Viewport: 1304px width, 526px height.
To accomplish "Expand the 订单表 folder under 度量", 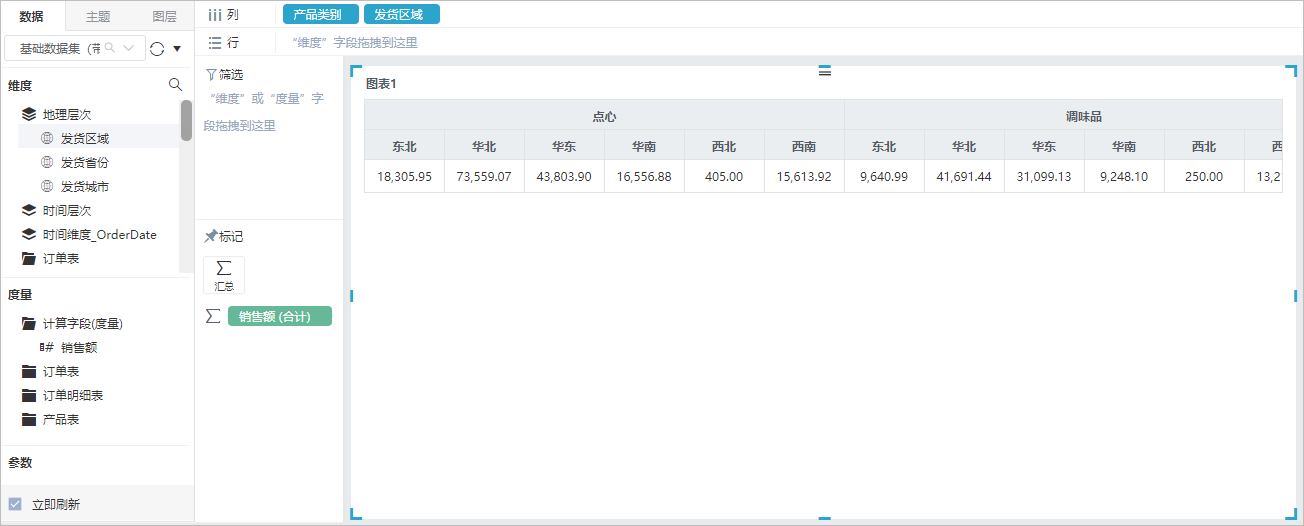I will pos(29,372).
